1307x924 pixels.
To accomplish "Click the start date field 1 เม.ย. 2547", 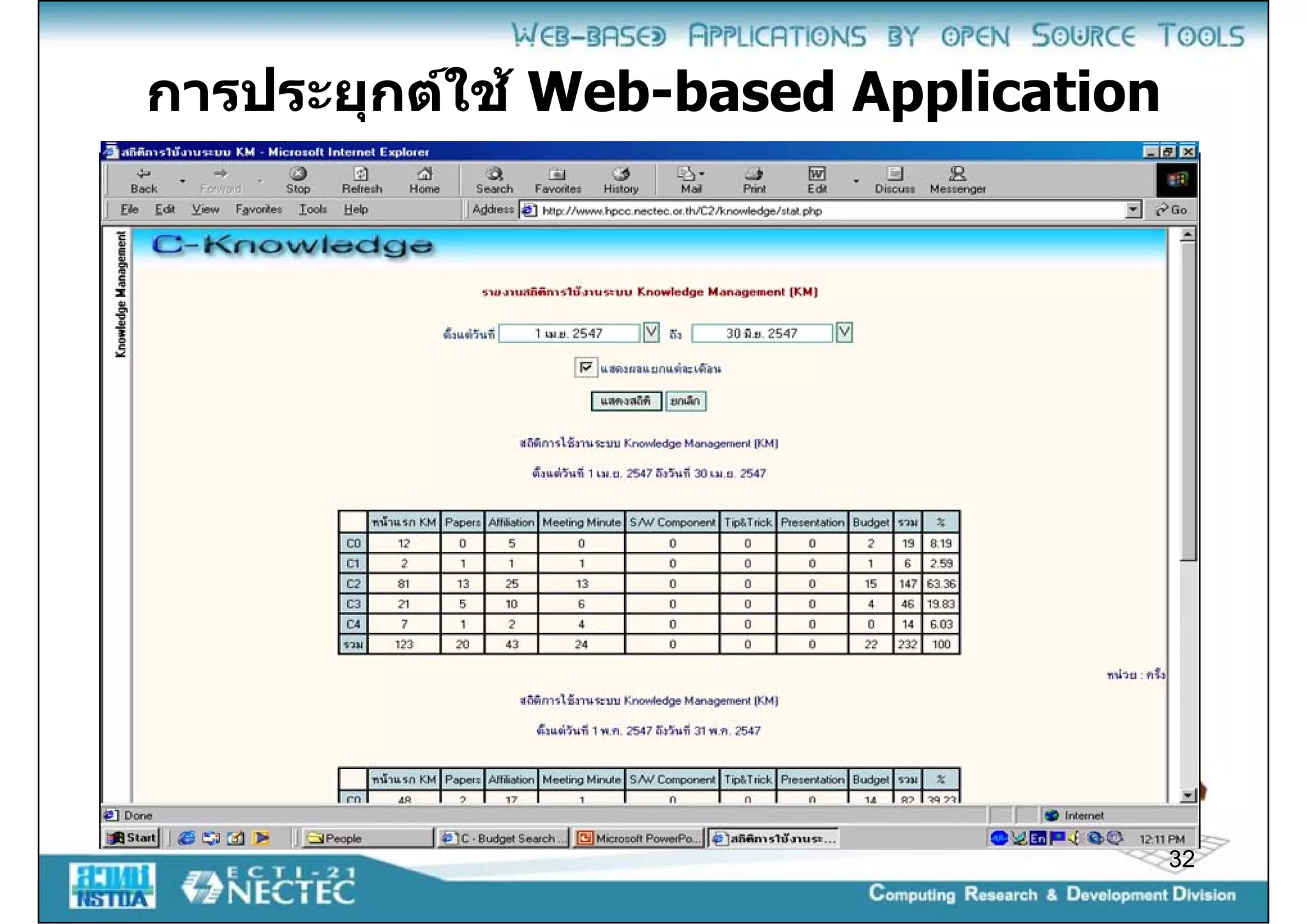I will pyautogui.click(x=569, y=333).
